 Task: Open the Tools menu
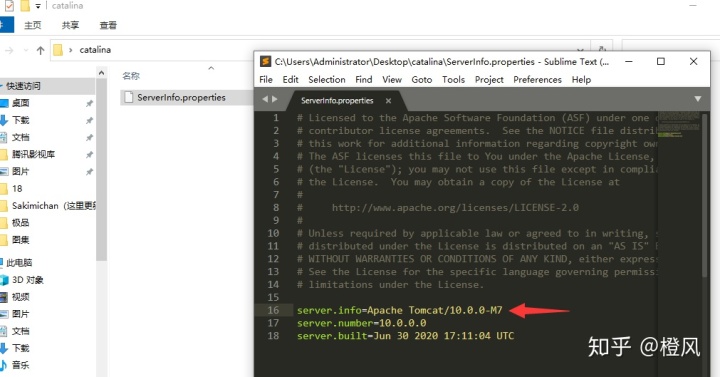pos(453,79)
